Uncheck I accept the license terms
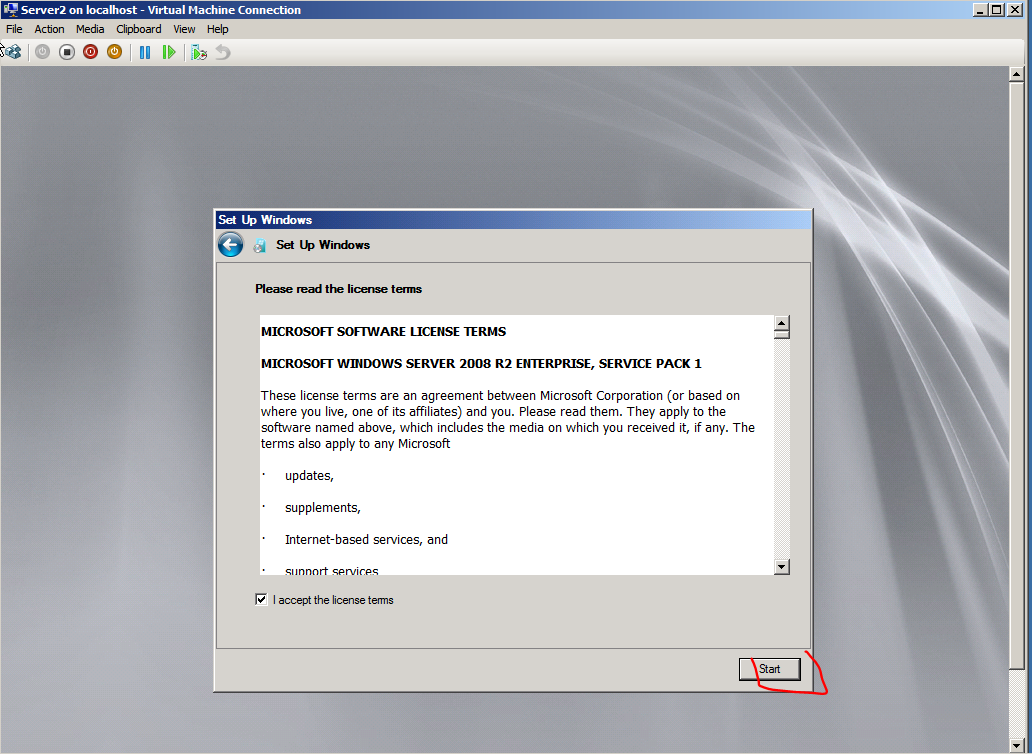The width and height of the screenshot is (1032, 754). tap(261, 599)
